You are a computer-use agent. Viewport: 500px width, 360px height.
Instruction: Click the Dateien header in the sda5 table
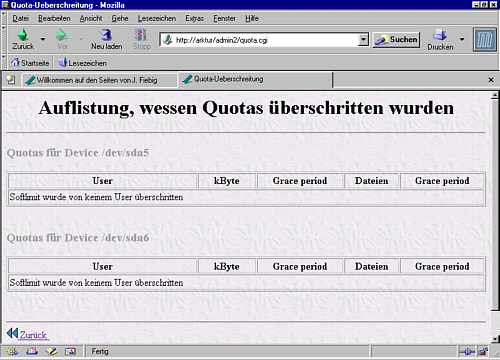click(x=371, y=181)
